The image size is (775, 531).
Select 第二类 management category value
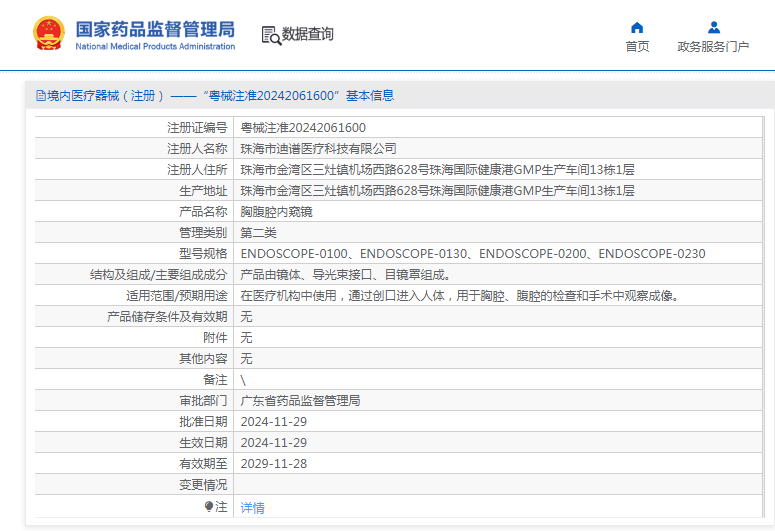coord(258,233)
